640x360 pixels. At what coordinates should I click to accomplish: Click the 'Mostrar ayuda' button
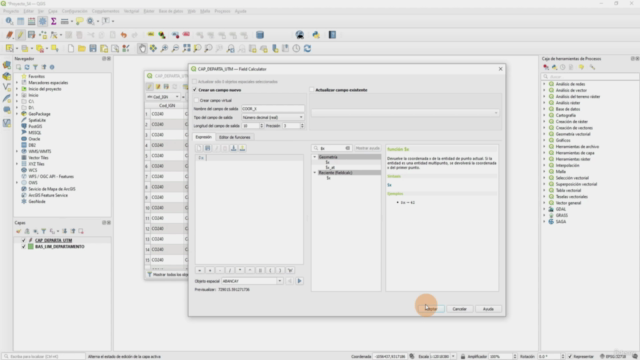click(367, 148)
